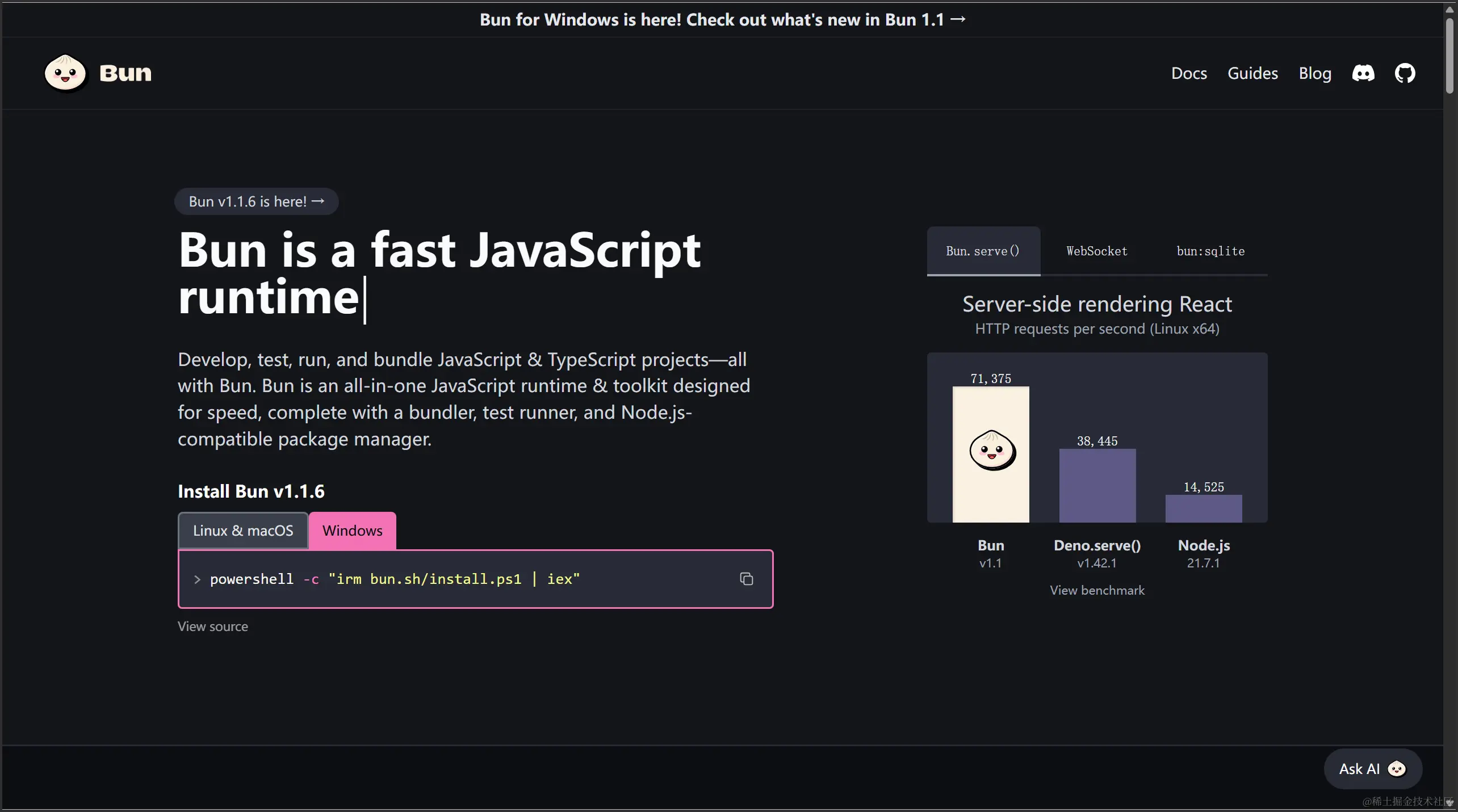Click the View source link
Image resolution: width=1458 pixels, height=812 pixels.
coord(213,626)
